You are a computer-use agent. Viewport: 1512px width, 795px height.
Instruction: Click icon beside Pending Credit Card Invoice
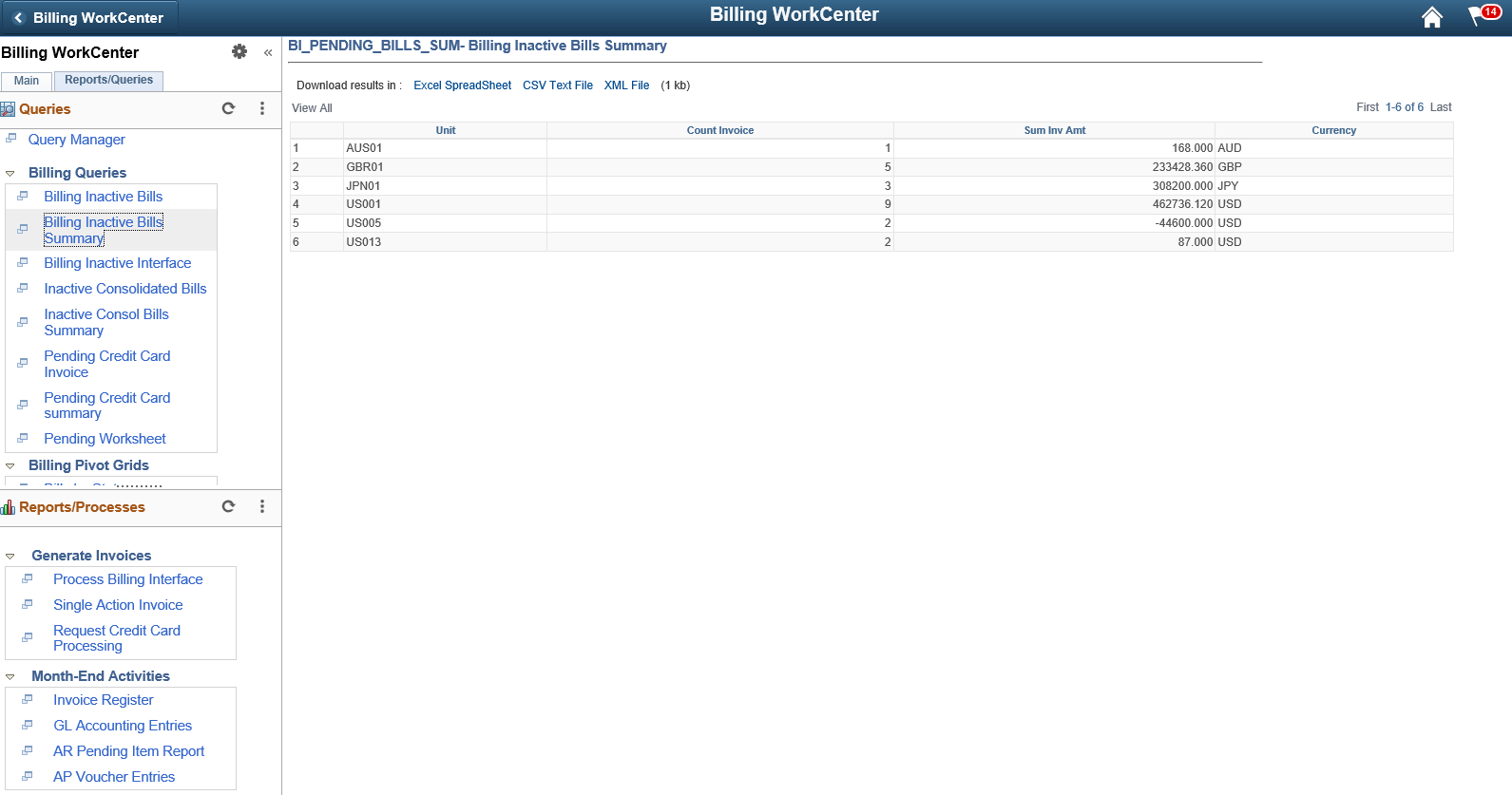(23, 363)
